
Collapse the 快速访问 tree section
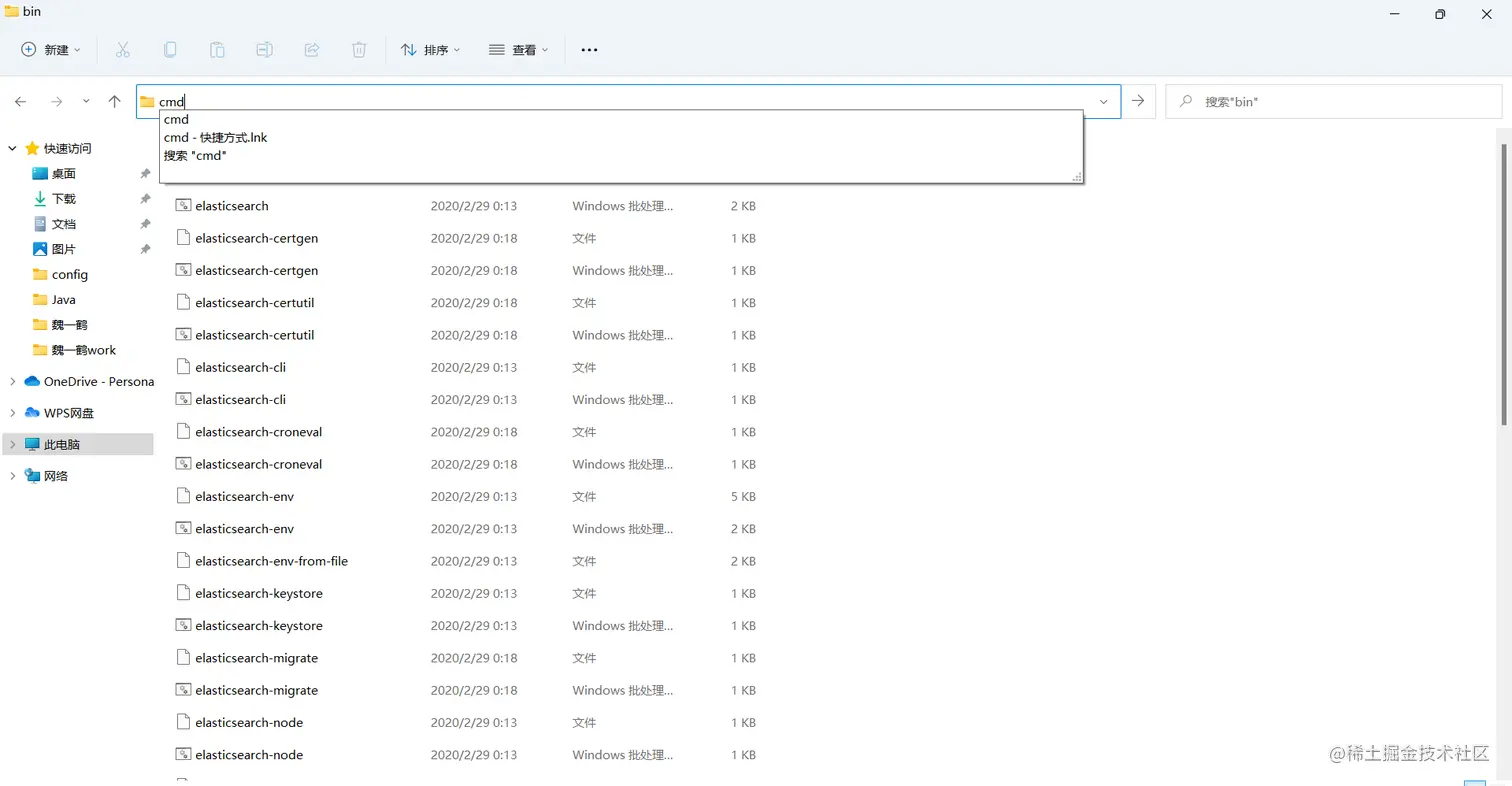13,148
